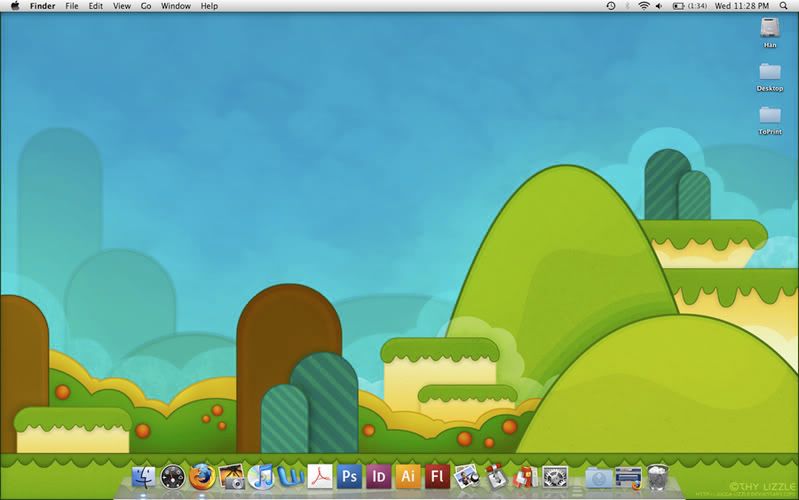Open the volume control in menu bar

click(659, 6)
